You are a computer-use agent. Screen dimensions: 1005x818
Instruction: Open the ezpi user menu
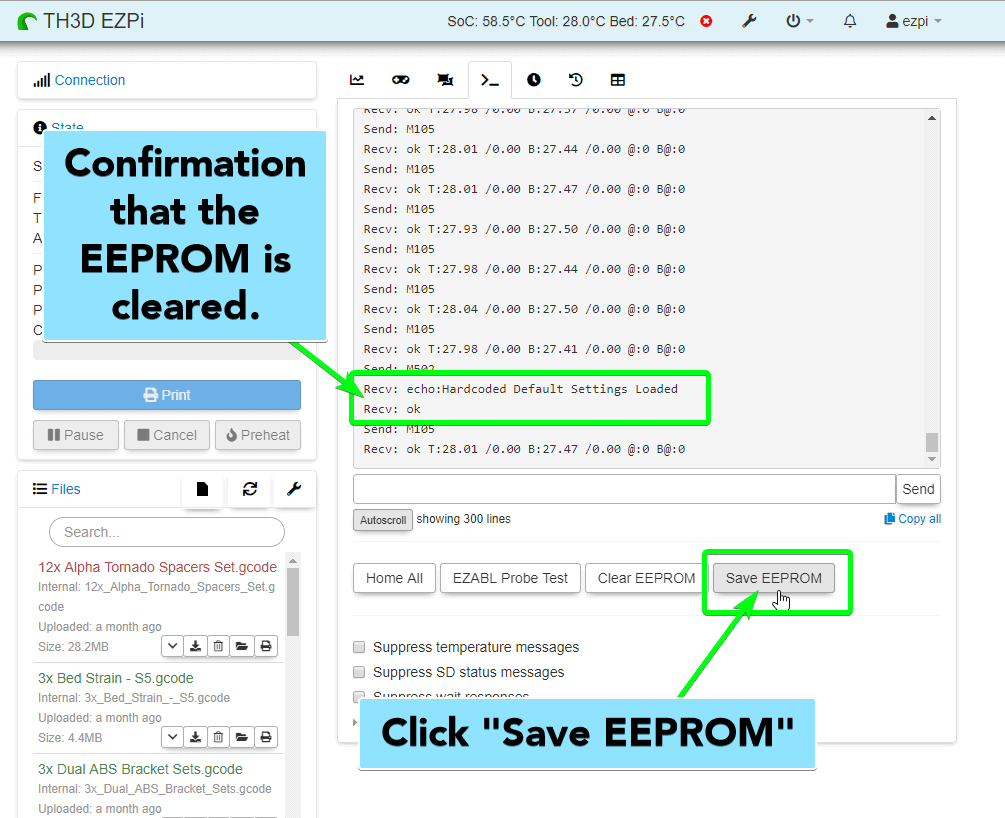[913, 21]
